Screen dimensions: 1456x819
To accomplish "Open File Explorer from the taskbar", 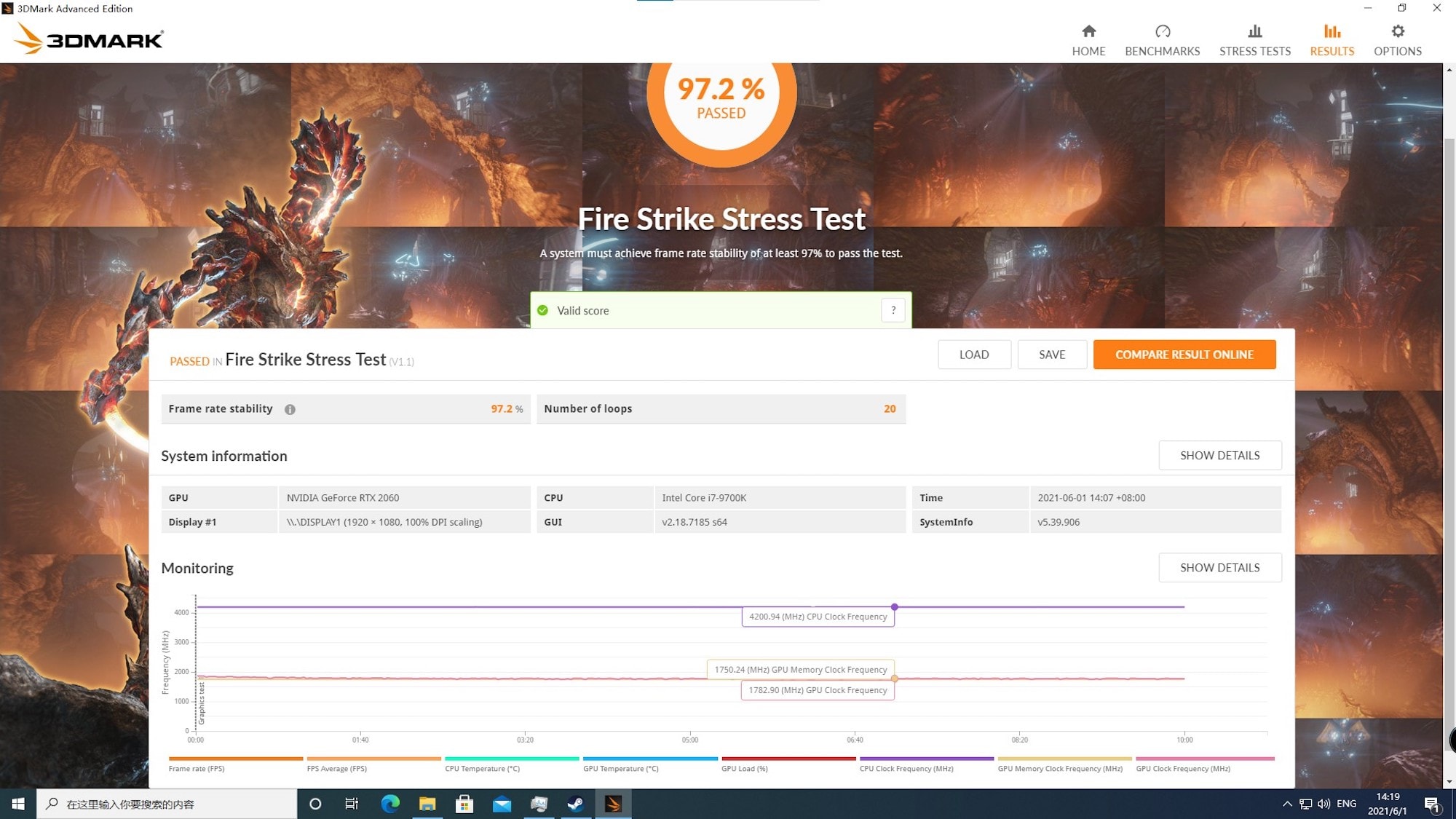I will coord(427,804).
